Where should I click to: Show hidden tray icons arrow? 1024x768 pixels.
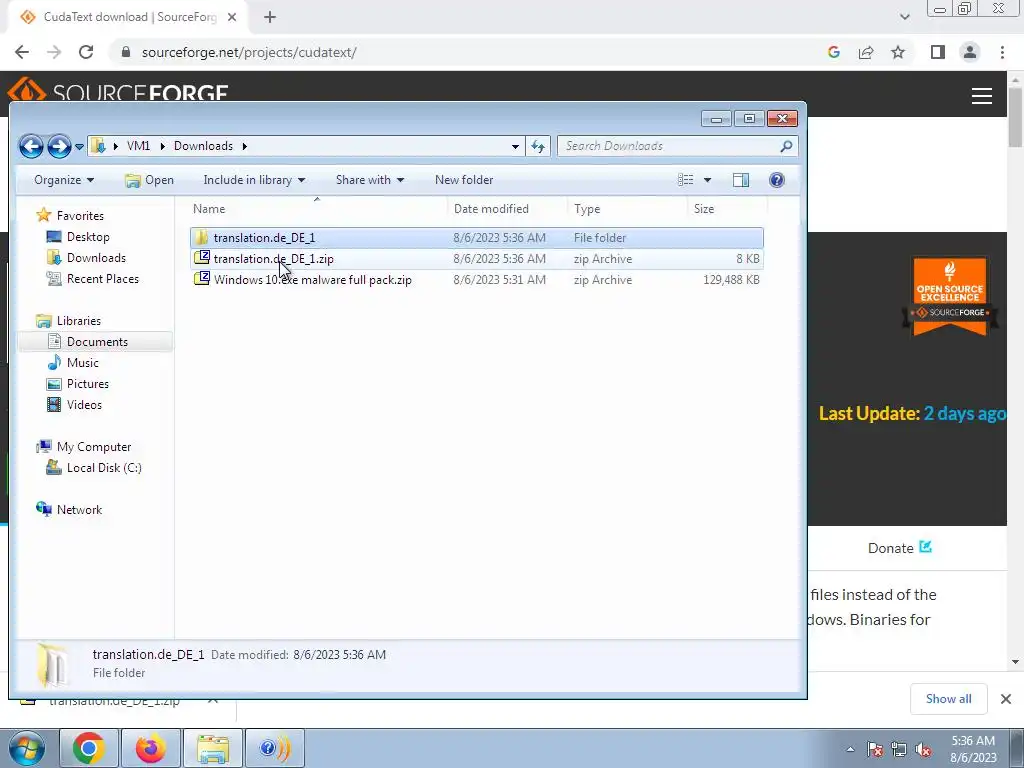click(x=850, y=749)
